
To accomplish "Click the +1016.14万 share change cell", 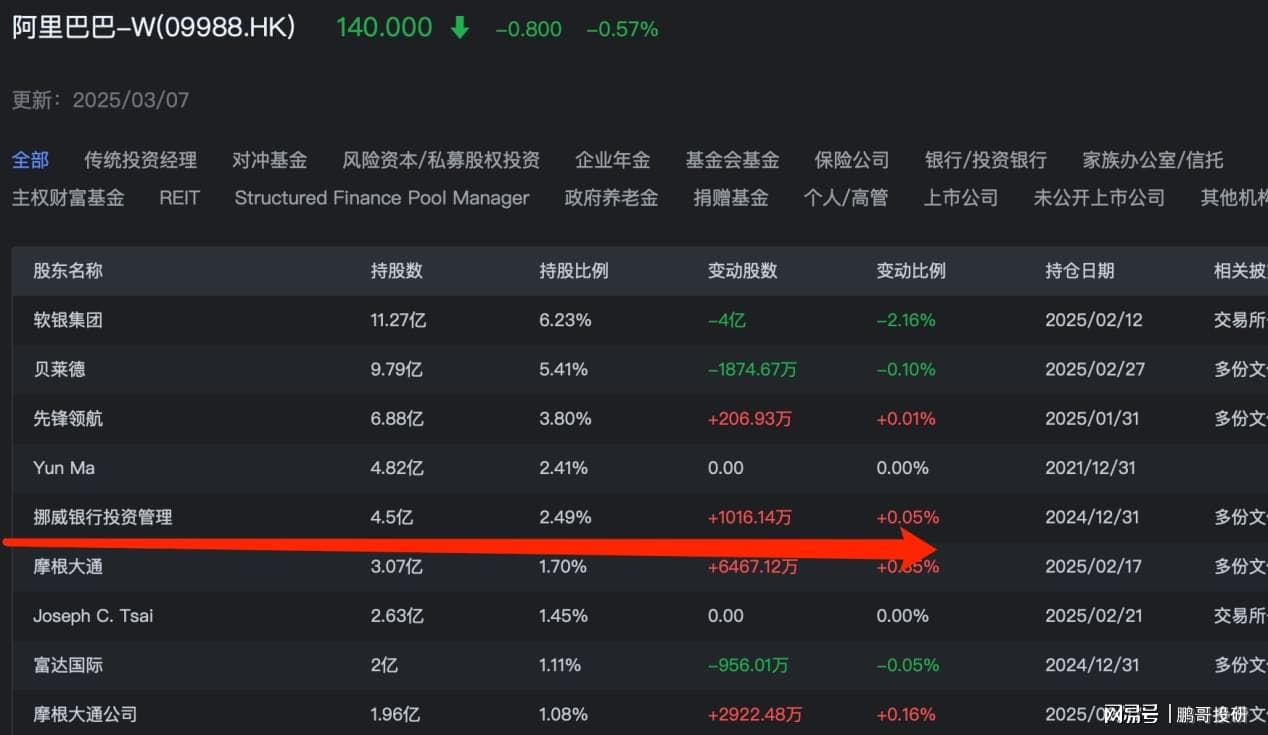I will coord(752,517).
